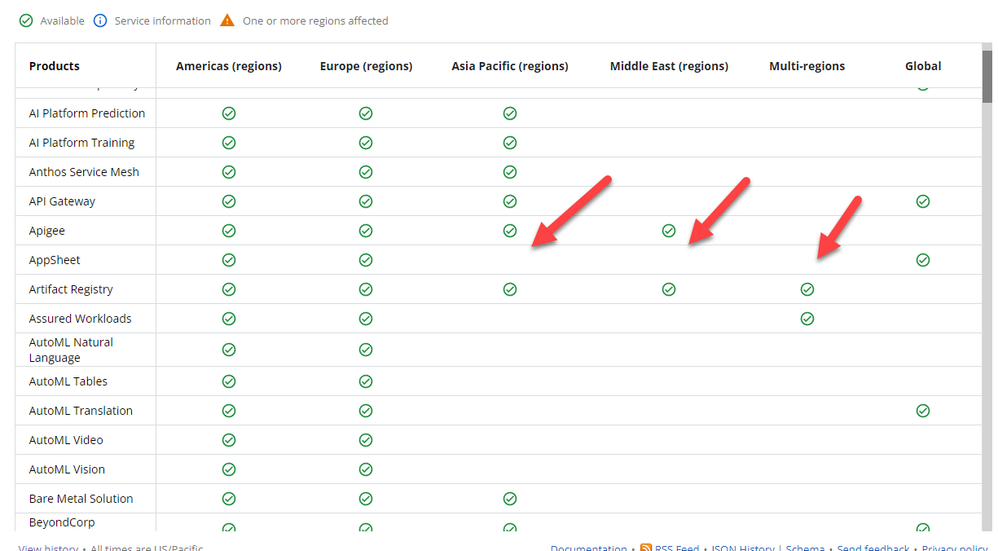The width and height of the screenshot is (998, 551).
Task: Click Artifact Registry Asia Pacific check icon
Action: (x=510, y=289)
